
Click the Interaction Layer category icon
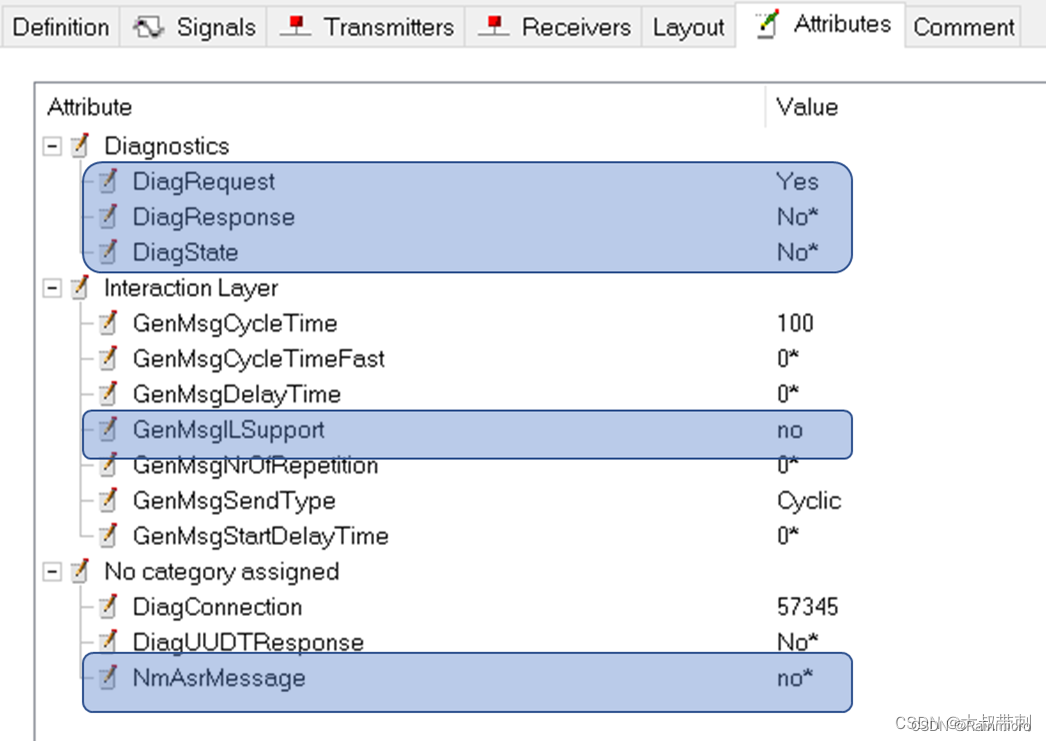[x=80, y=287]
